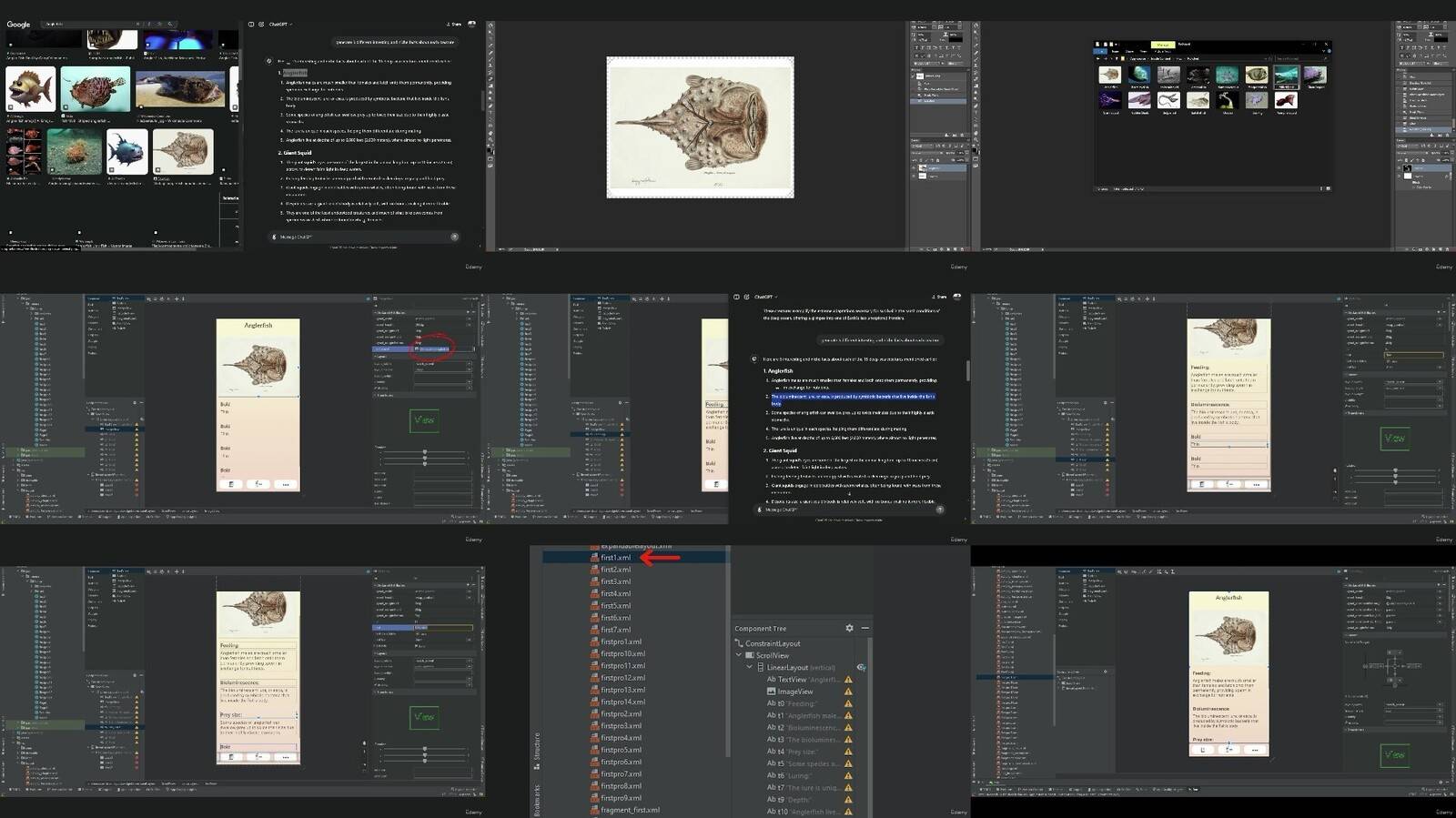Open fragment_first.xml in the file list
The width and height of the screenshot is (1456, 818).
[630, 811]
